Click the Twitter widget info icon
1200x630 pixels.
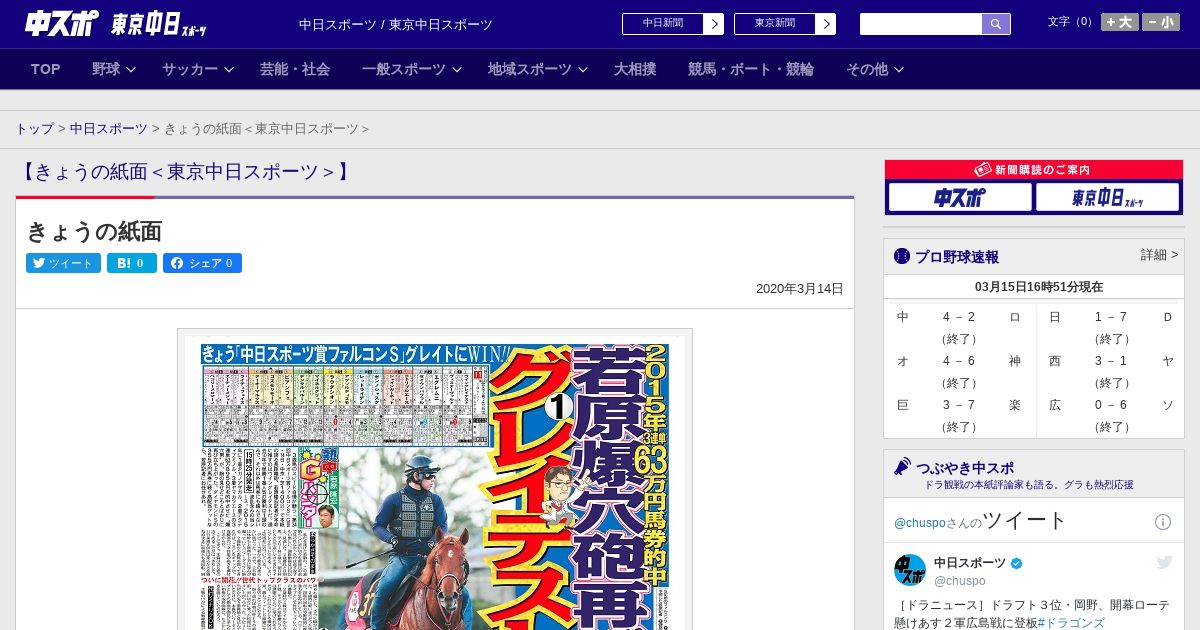pos(1163,522)
